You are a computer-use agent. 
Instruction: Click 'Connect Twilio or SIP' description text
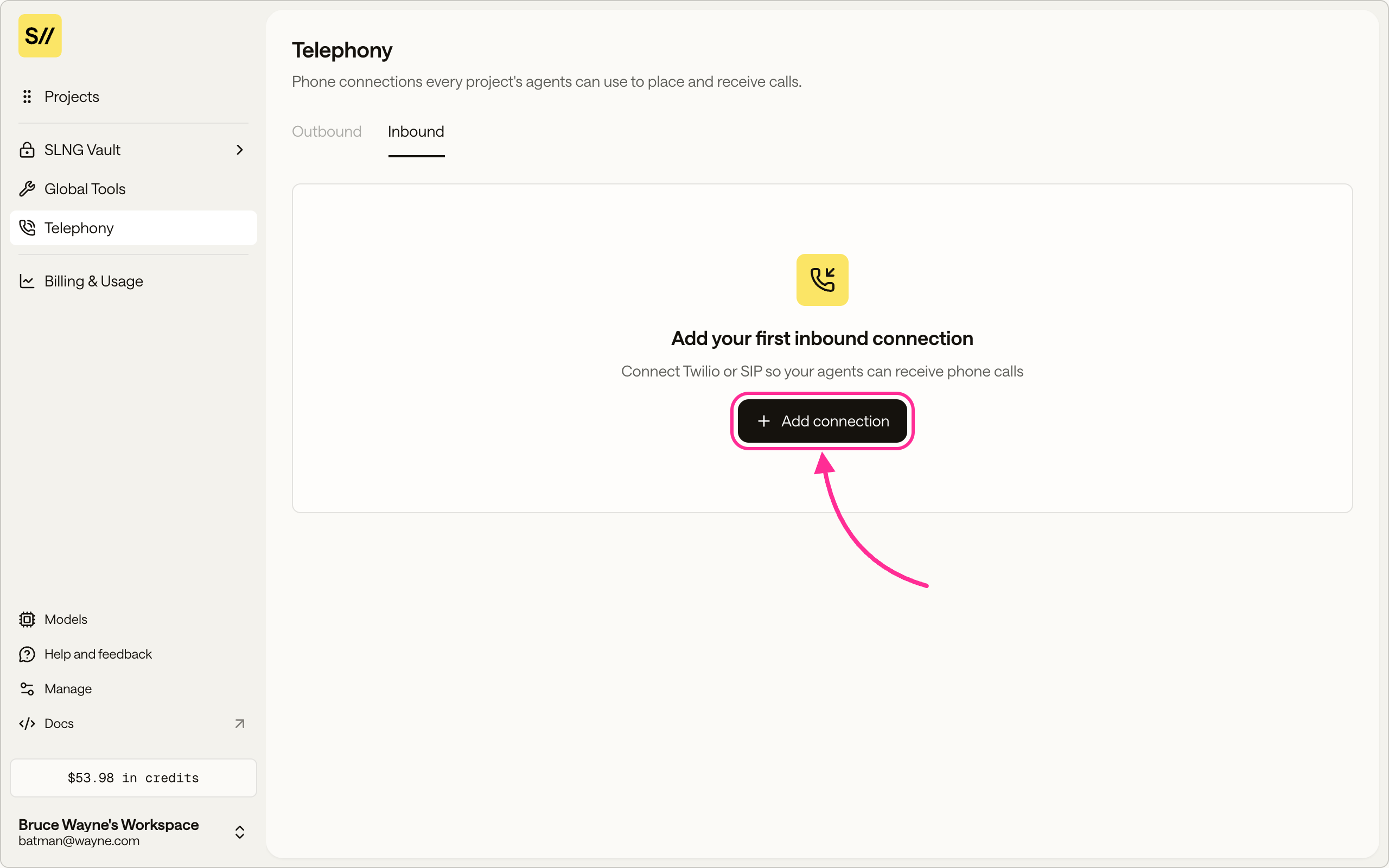pos(822,372)
